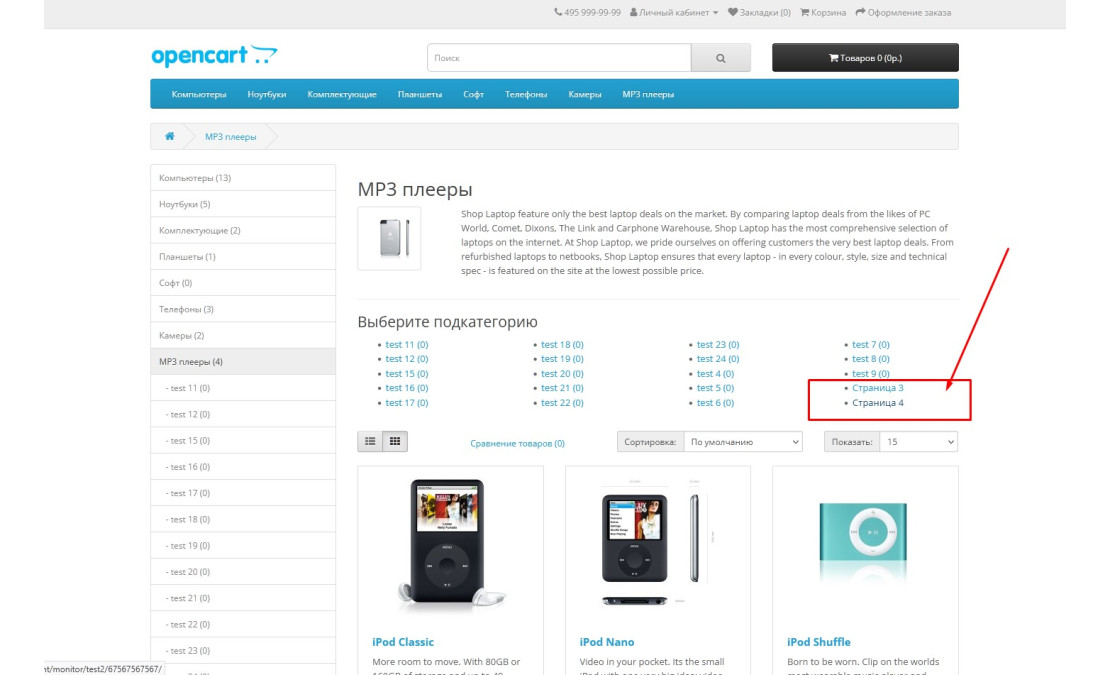The height and width of the screenshot is (675, 1110).
Task: Open the iPod Shuffle product title
Action: click(x=818, y=642)
